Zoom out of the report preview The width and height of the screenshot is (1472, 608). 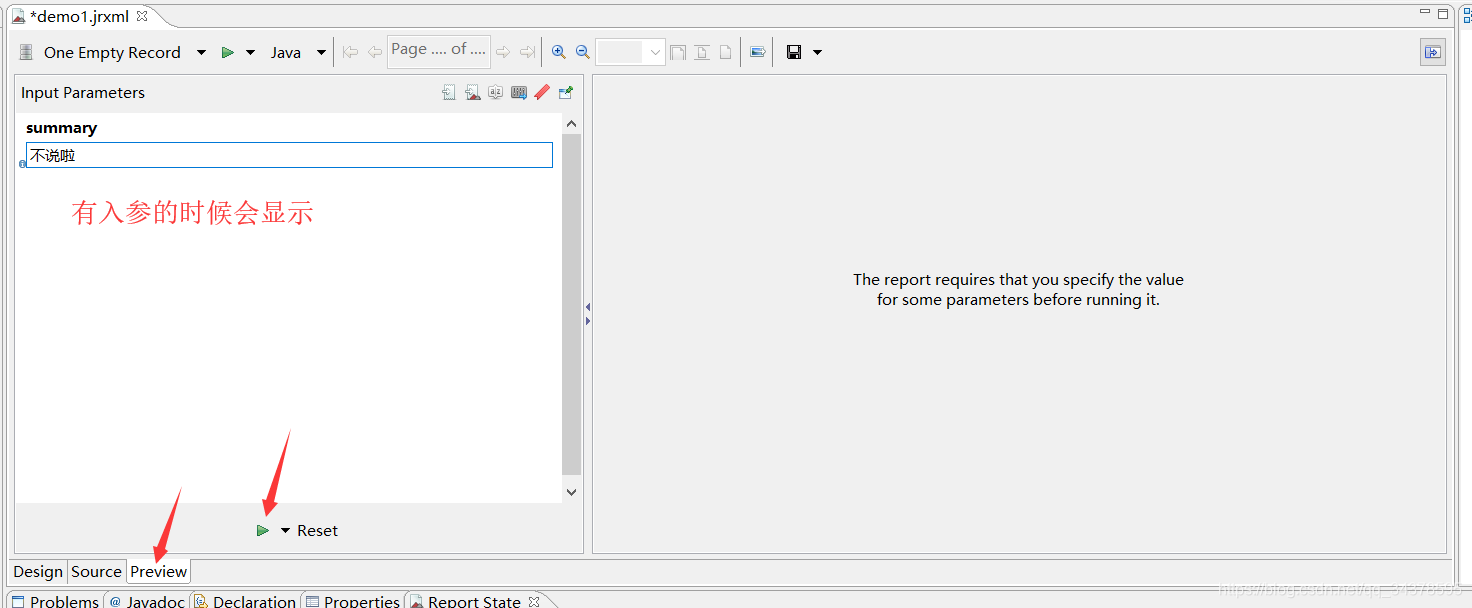click(x=582, y=53)
